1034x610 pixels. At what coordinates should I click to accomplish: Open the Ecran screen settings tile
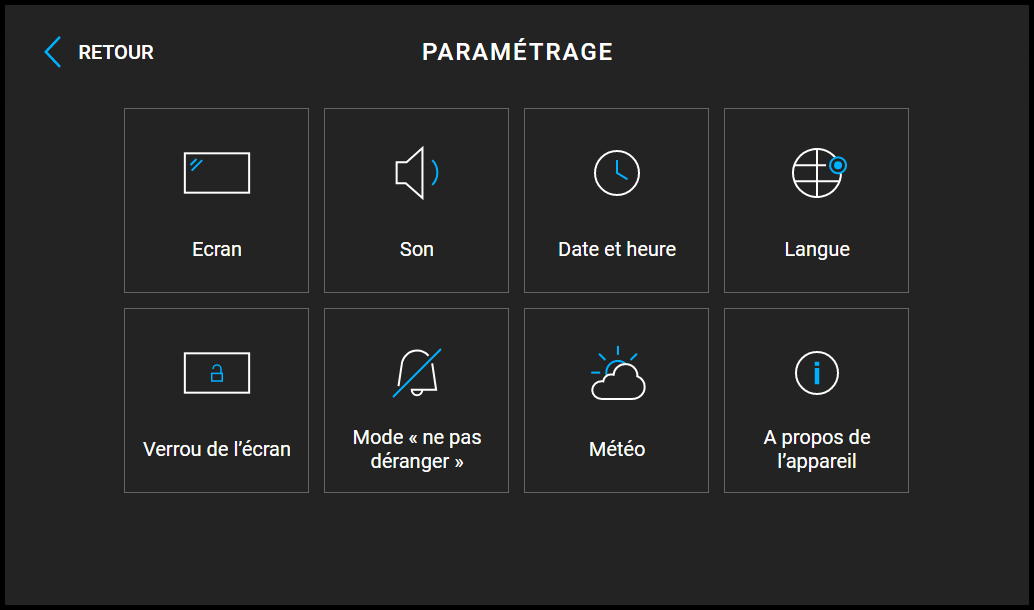click(x=216, y=200)
